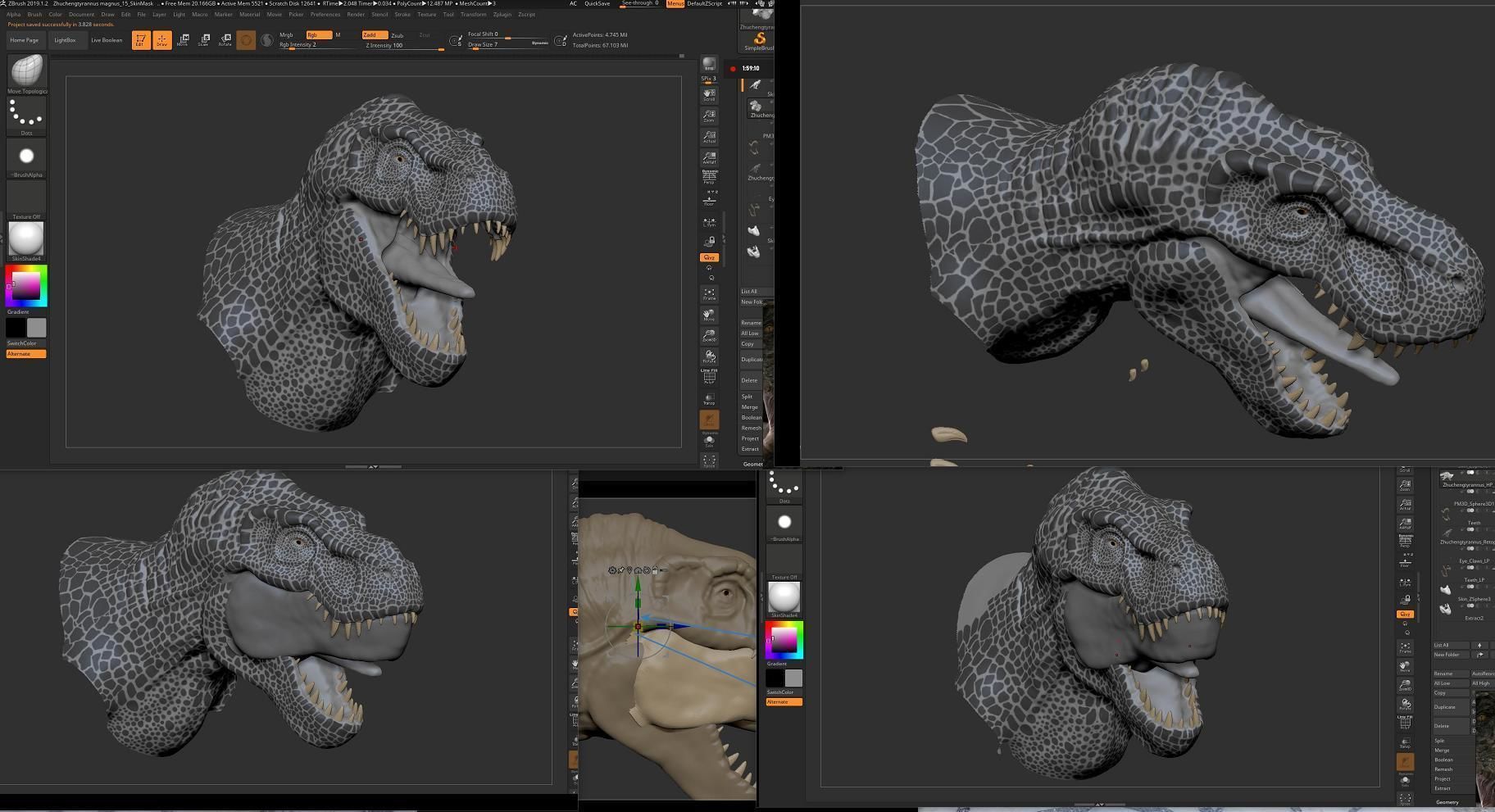This screenshot has width=1495, height=812.
Task: Enable the Zadd sculpt mode
Action: pos(375,35)
